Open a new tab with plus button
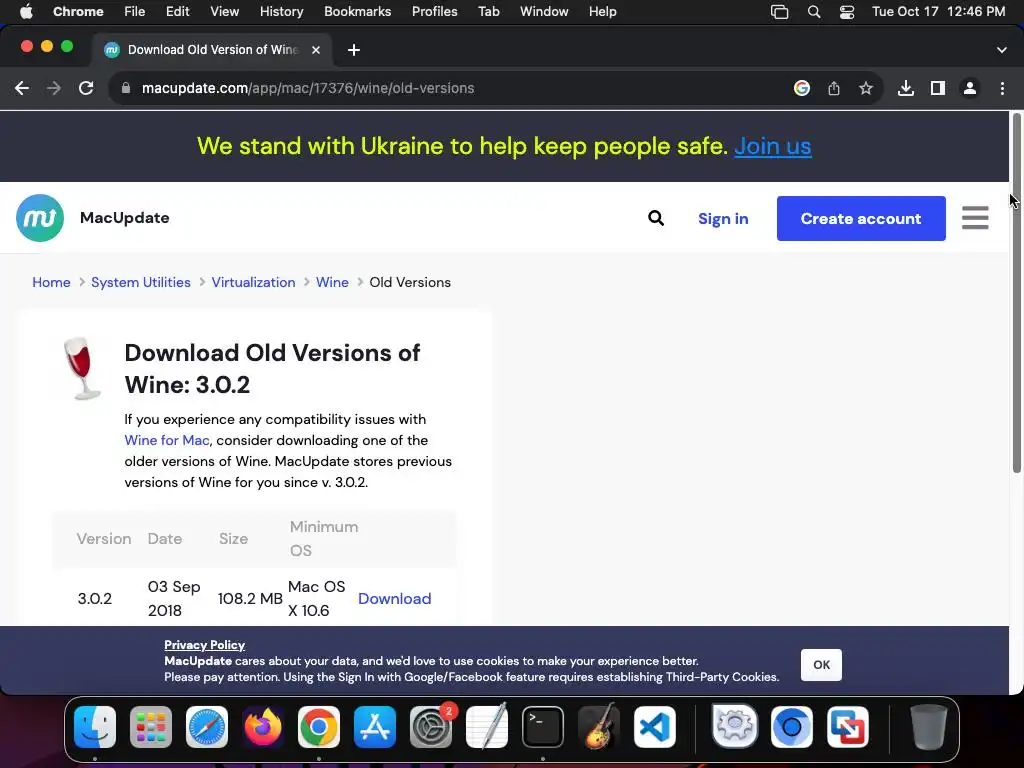1024x768 pixels. pos(354,50)
